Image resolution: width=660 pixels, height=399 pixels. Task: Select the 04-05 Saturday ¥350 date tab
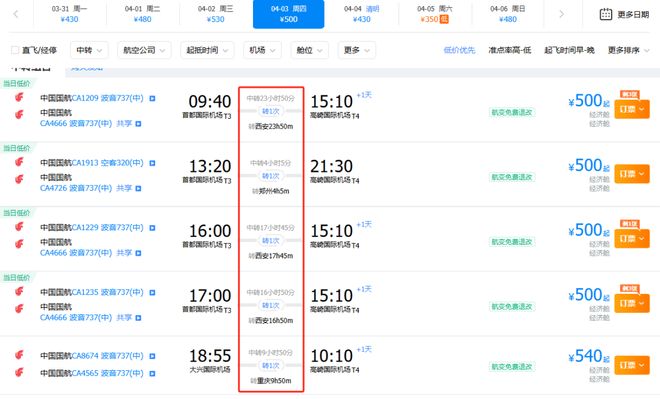435,14
